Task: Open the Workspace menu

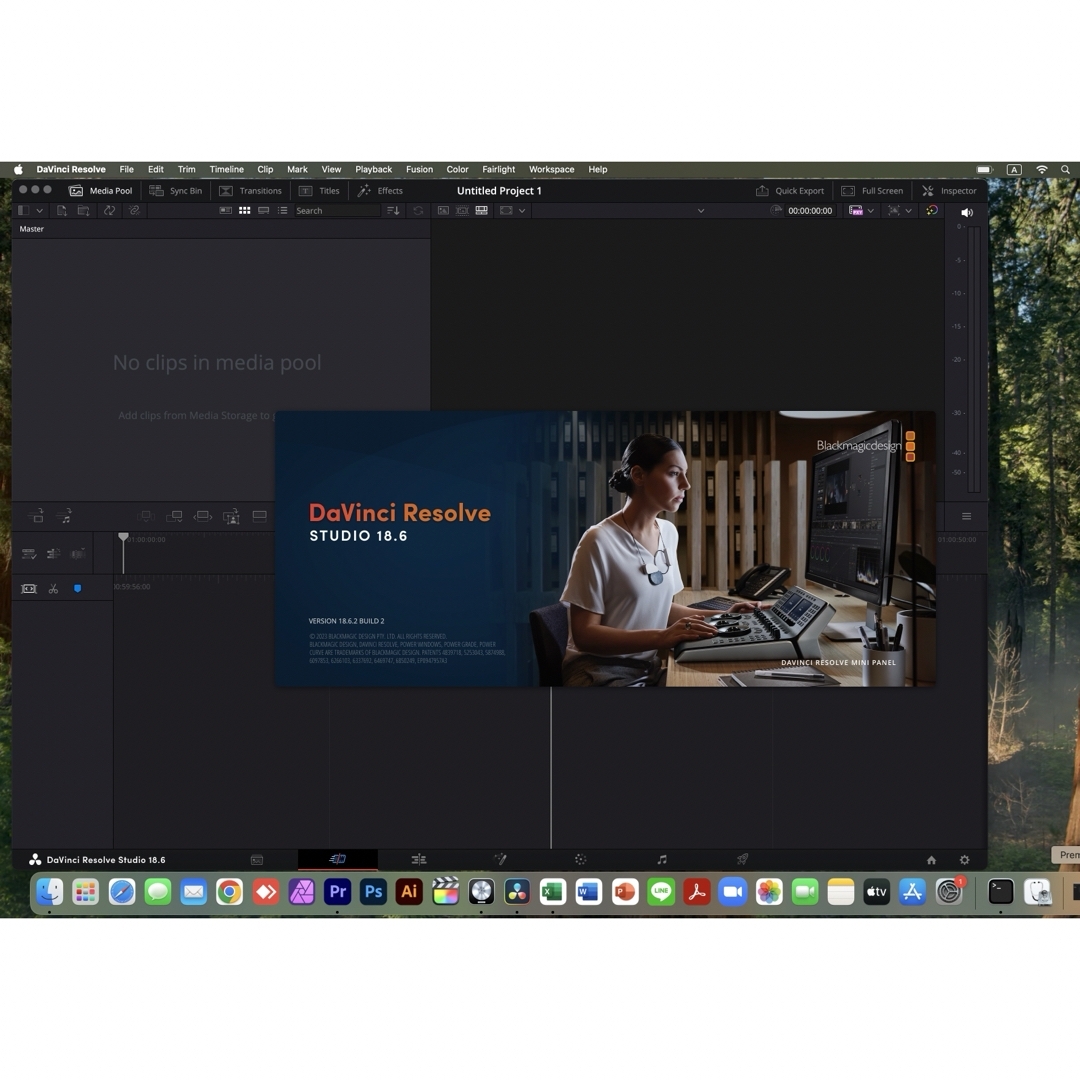Action: [x=551, y=170]
